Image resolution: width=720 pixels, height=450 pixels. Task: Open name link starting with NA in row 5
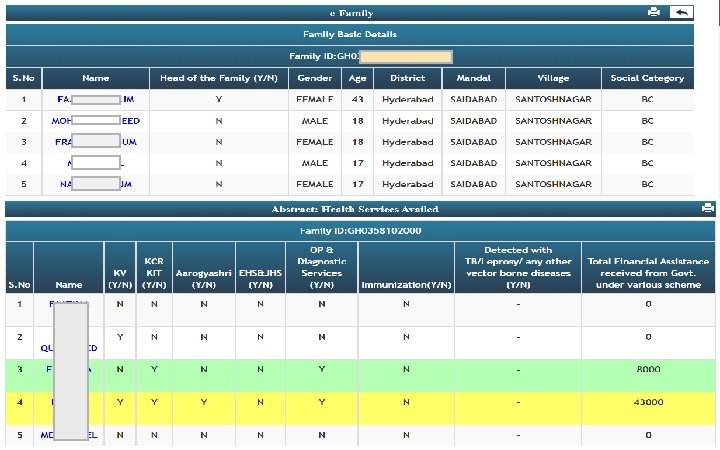pyautogui.click(x=96, y=184)
